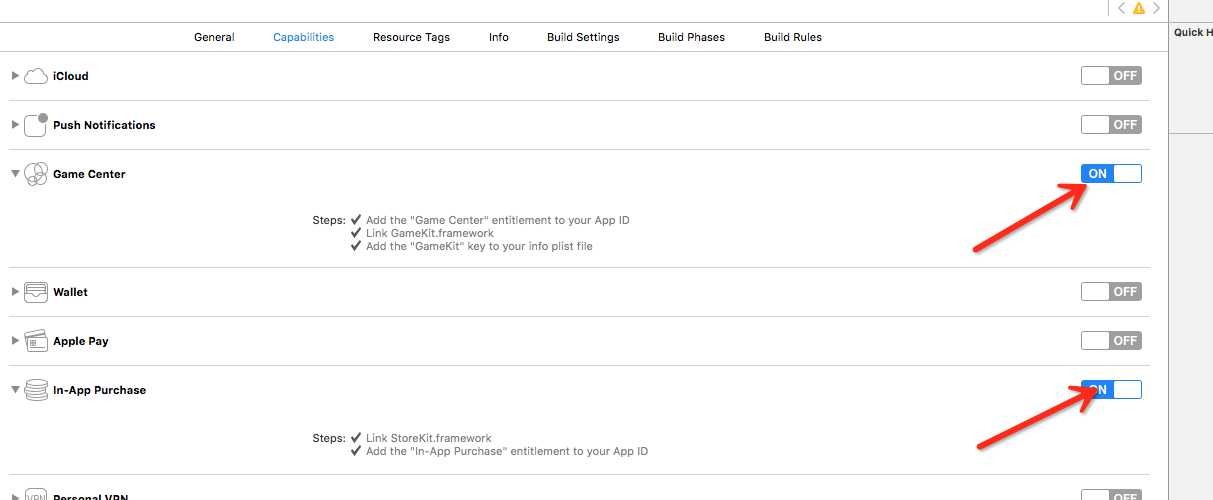Click the Apple Pay label
Viewport: 1213px width, 500px height.
[81, 341]
